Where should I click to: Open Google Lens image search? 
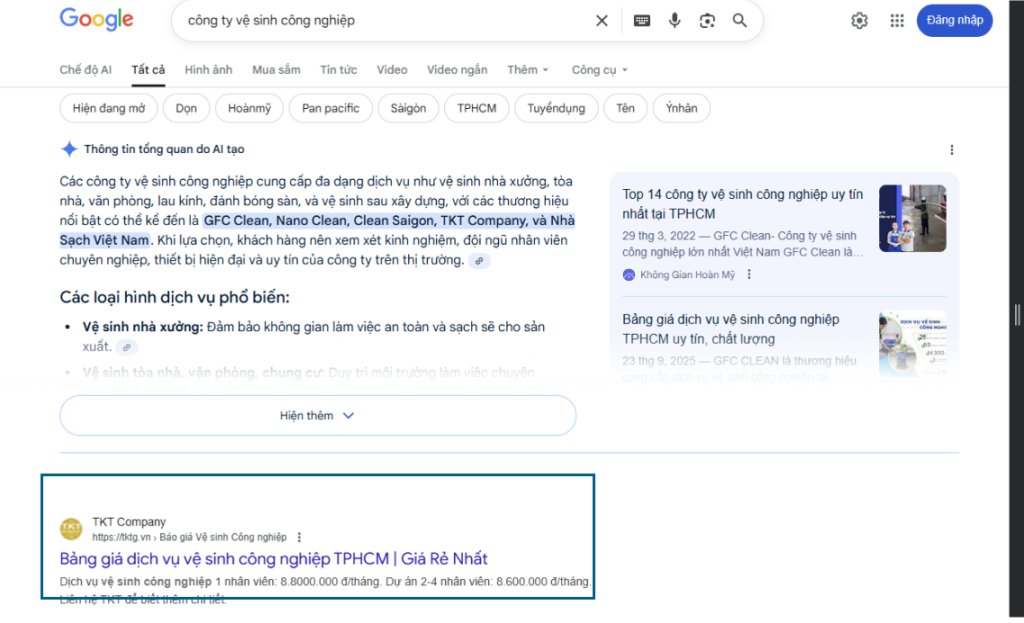tap(707, 20)
